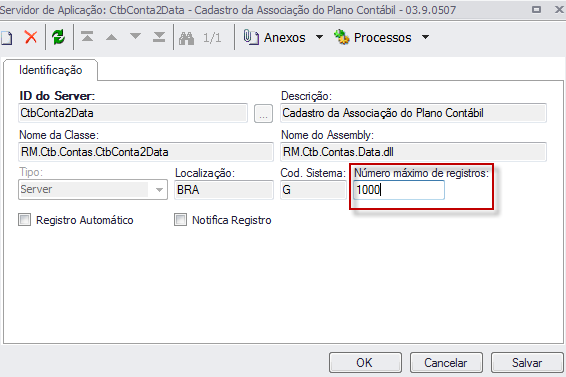Go to previous record arrow
Viewport: 566px width, 377px height.
pyautogui.click(x=111, y=36)
